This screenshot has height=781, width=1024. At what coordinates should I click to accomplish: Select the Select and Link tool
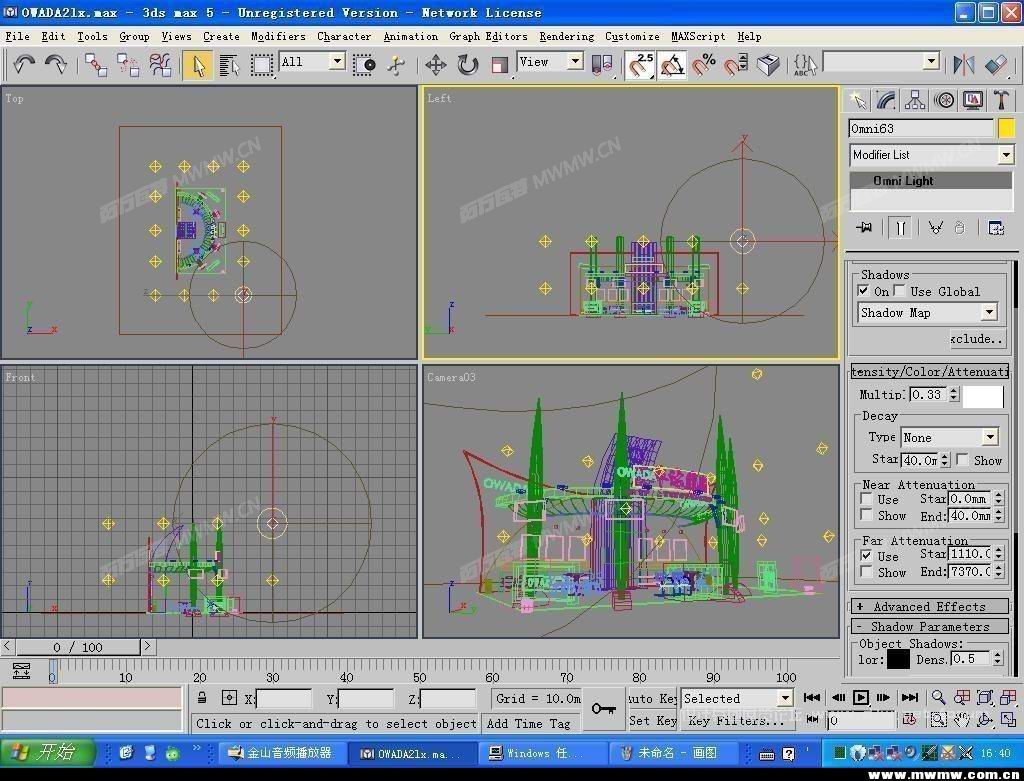pyautogui.click(x=96, y=65)
